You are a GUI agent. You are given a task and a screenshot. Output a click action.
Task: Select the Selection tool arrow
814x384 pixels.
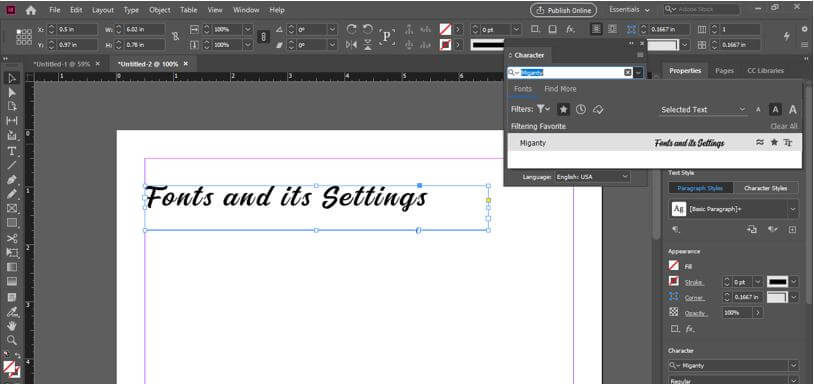[x=12, y=78]
